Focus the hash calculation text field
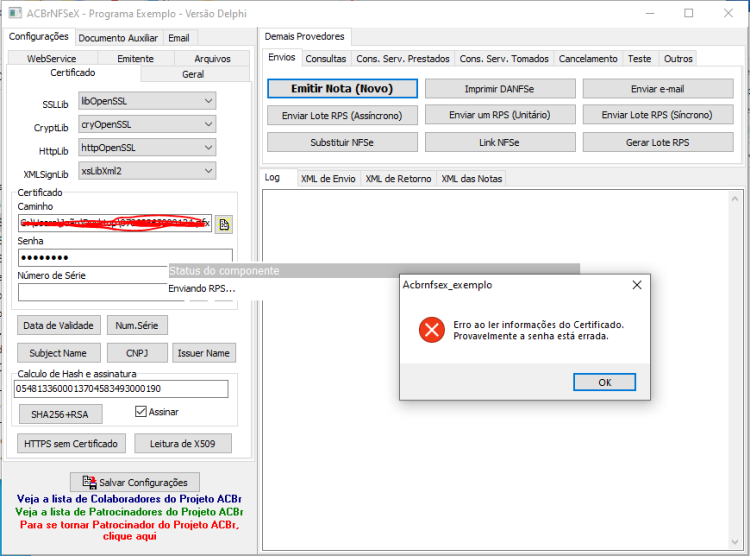This screenshot has height=556, width=750. point(121,389)
